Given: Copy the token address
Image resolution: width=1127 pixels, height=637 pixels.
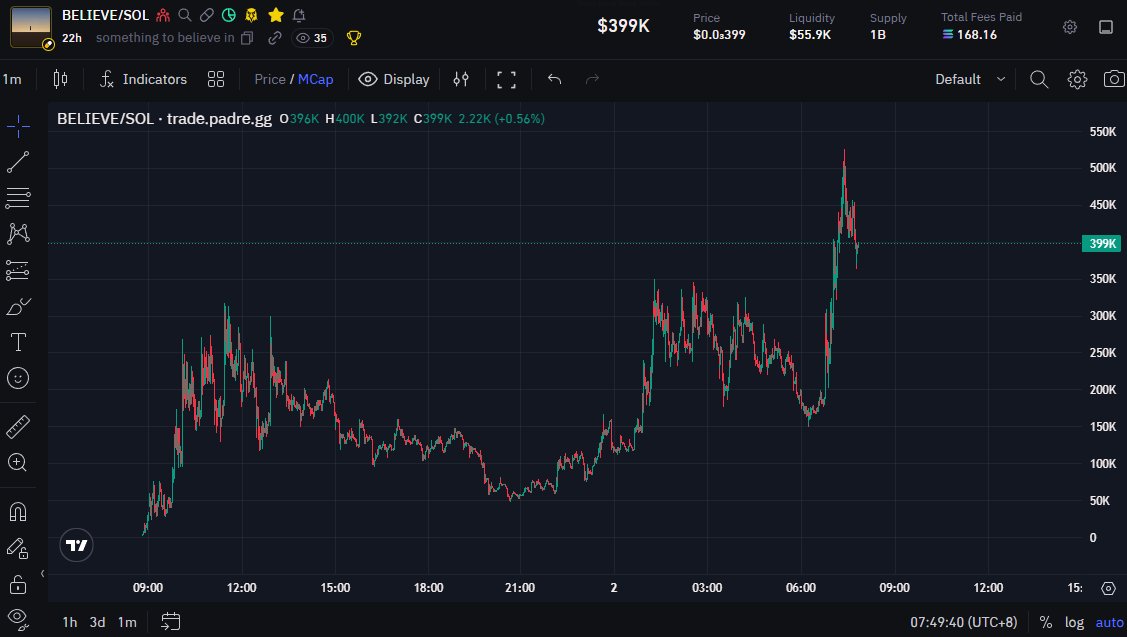Looking at the screenshot, I should 247,37.
